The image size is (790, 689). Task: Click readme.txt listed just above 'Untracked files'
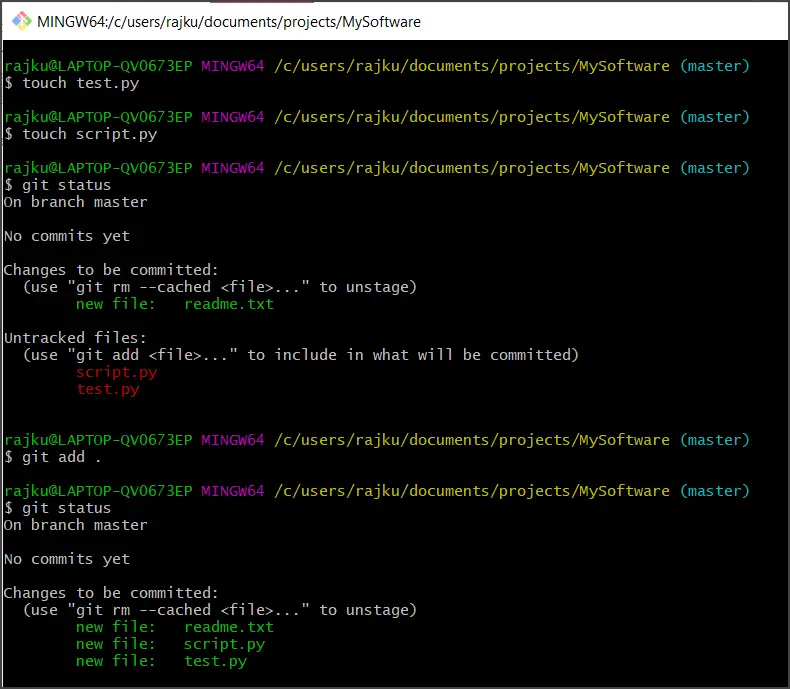pyautogui.click(x=229, y=304)
